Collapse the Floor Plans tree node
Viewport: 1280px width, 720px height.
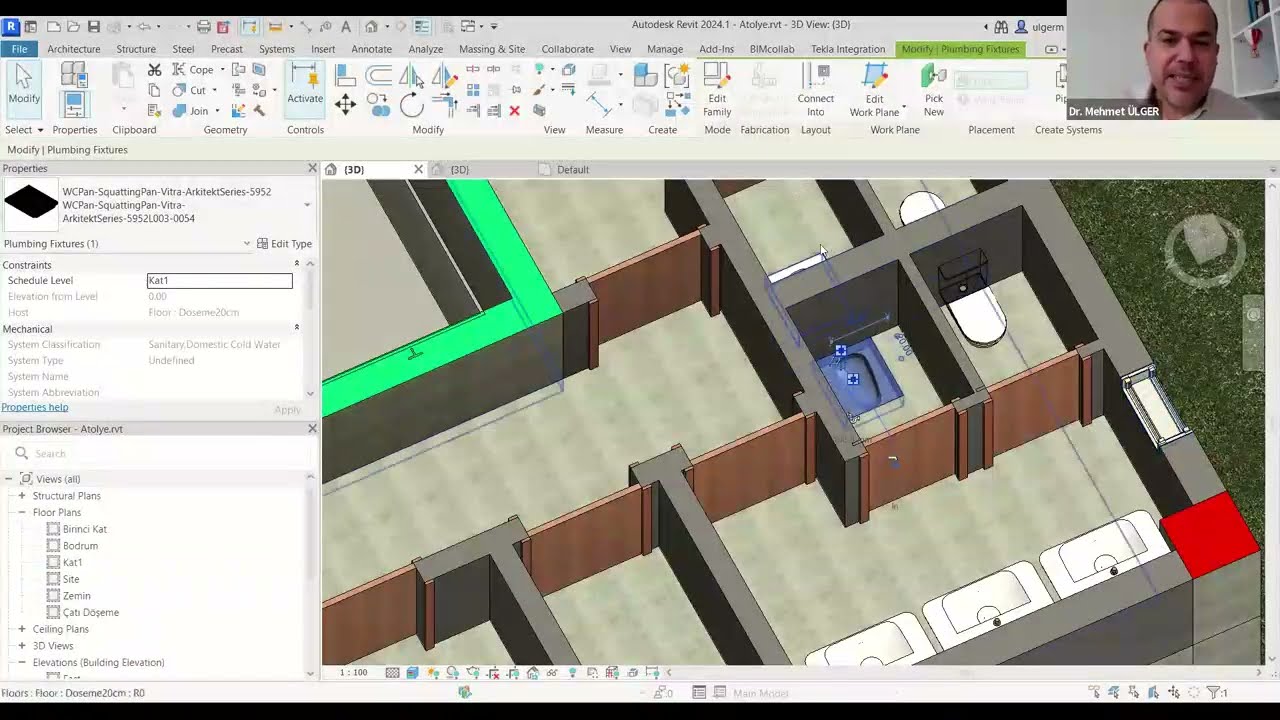(22, 512)
